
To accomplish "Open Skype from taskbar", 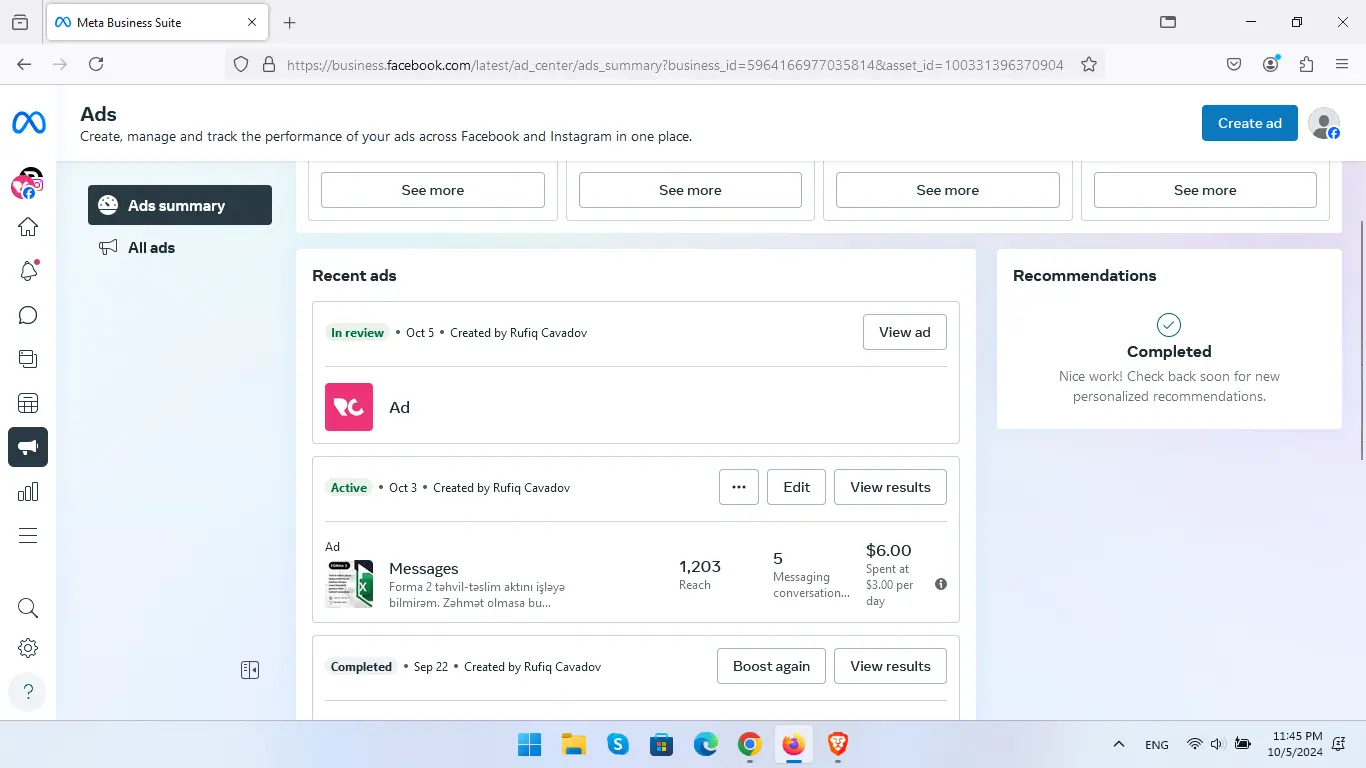I will pos(618,744).
